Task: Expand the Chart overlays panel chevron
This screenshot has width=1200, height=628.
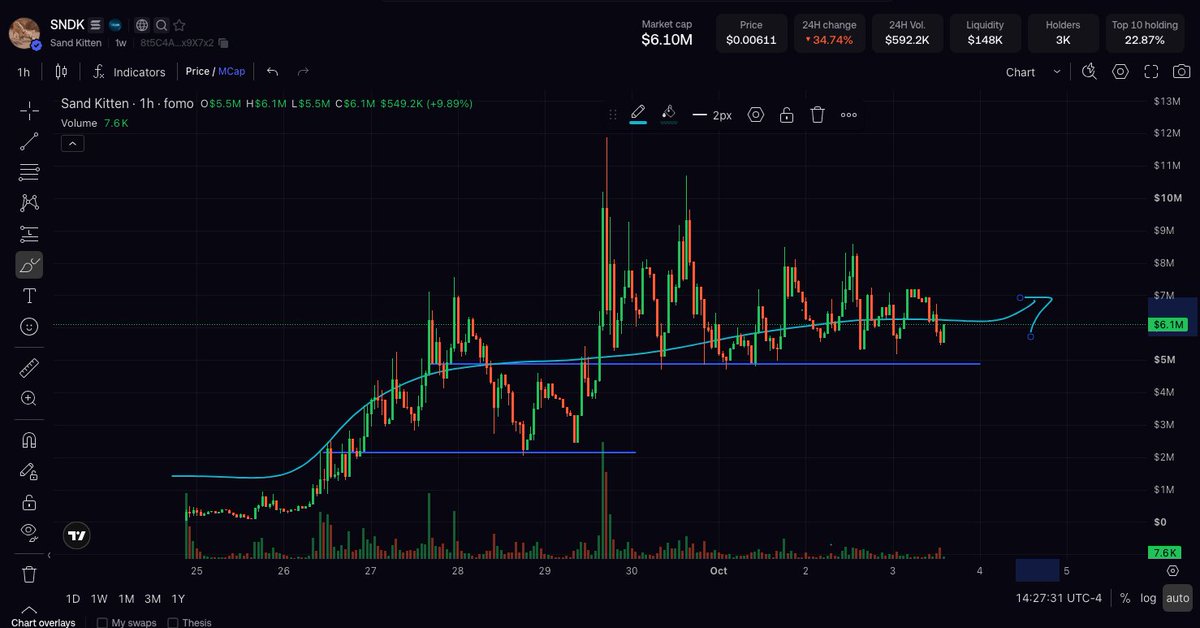Action: click(28, 610)
